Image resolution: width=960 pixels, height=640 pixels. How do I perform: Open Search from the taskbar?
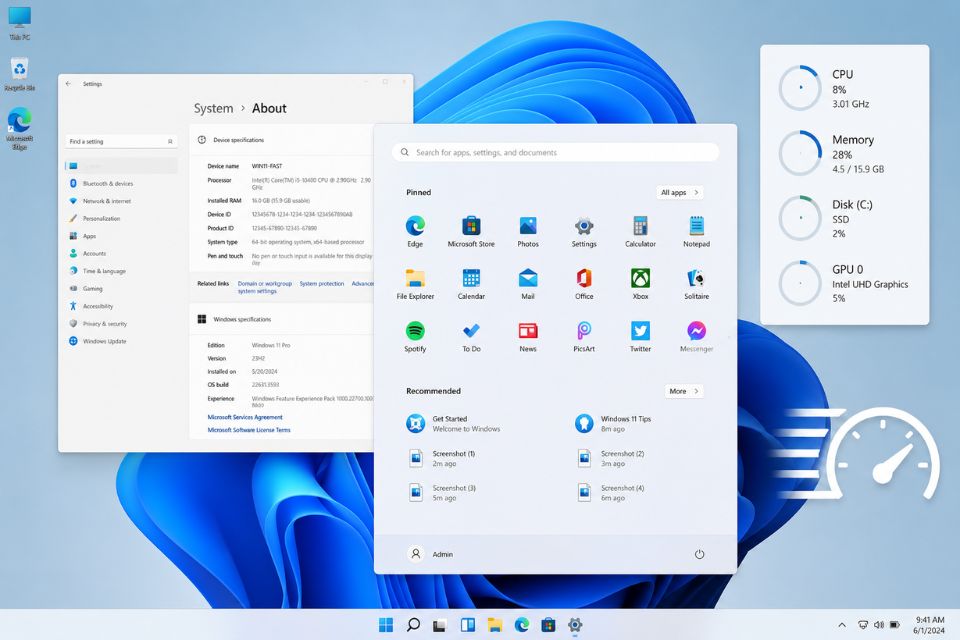[x=413, y=625]
